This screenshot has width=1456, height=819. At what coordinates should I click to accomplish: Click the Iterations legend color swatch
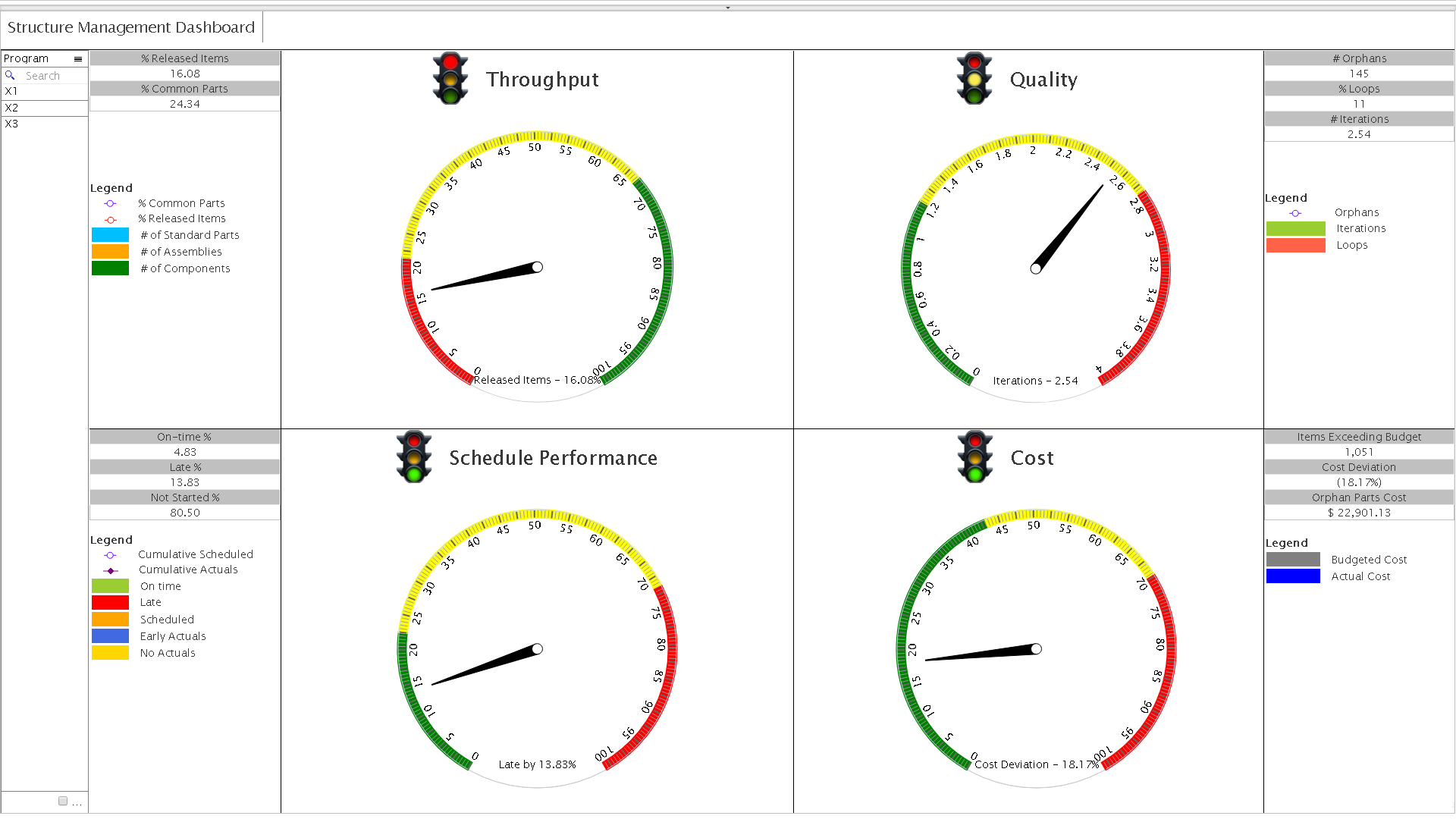point(1296,229)
